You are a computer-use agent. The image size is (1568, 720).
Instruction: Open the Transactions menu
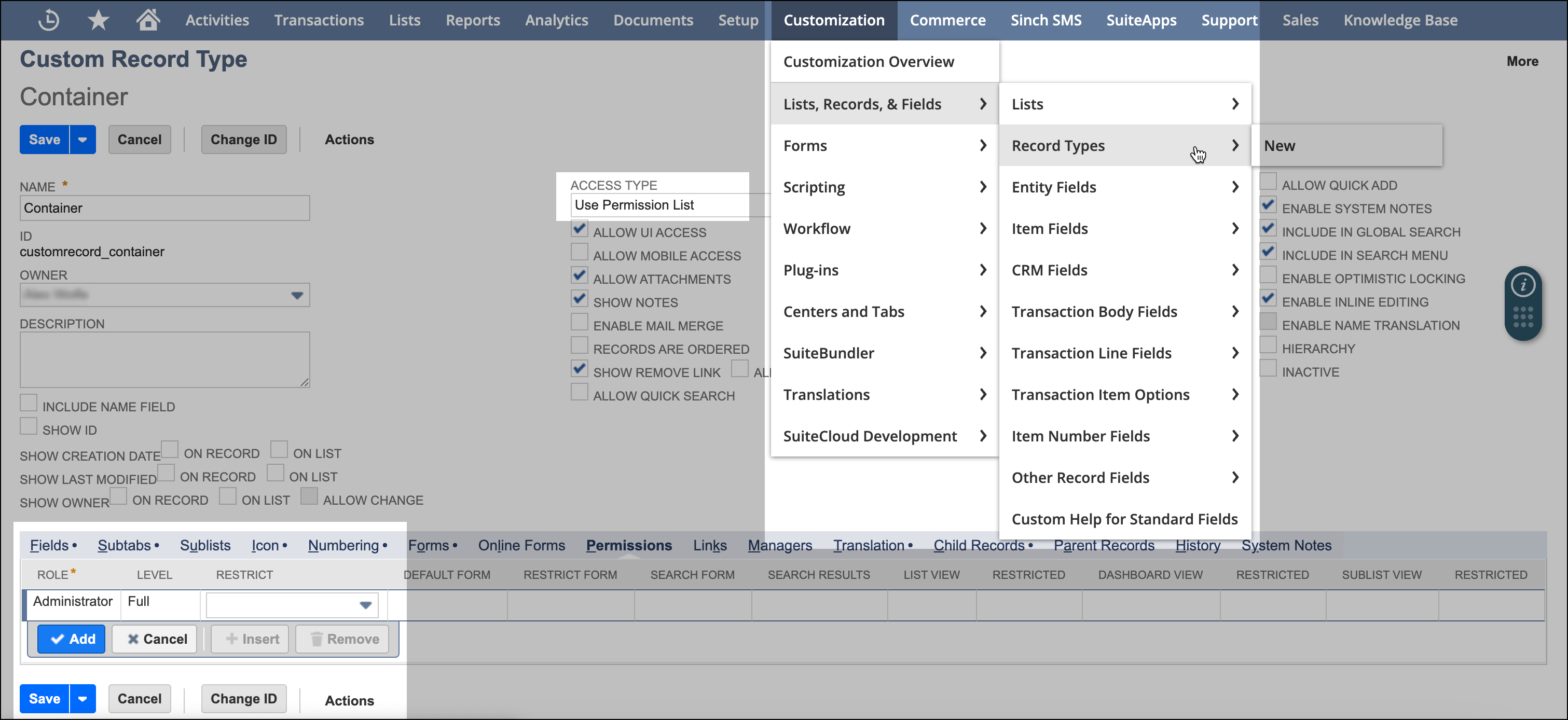pos(319,20)
